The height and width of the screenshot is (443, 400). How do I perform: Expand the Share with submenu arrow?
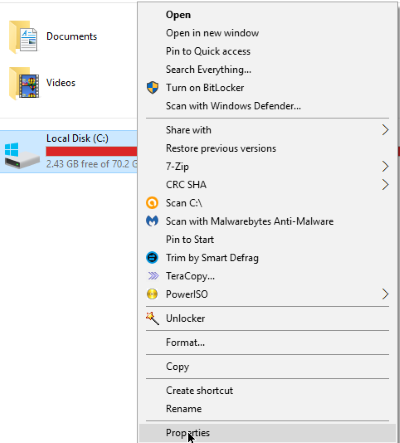pyautogui.click(x=385, y=130)
